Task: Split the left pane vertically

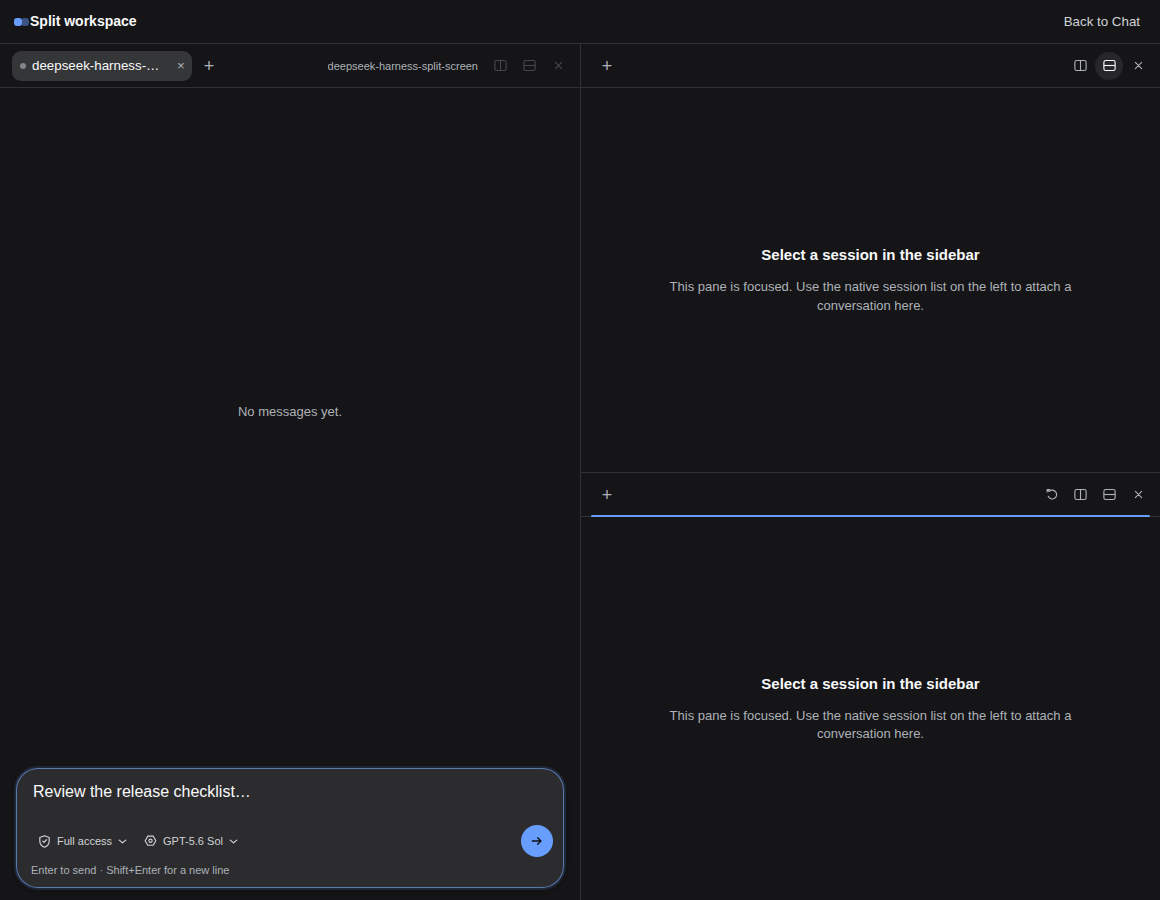Action: pos(500,66)
